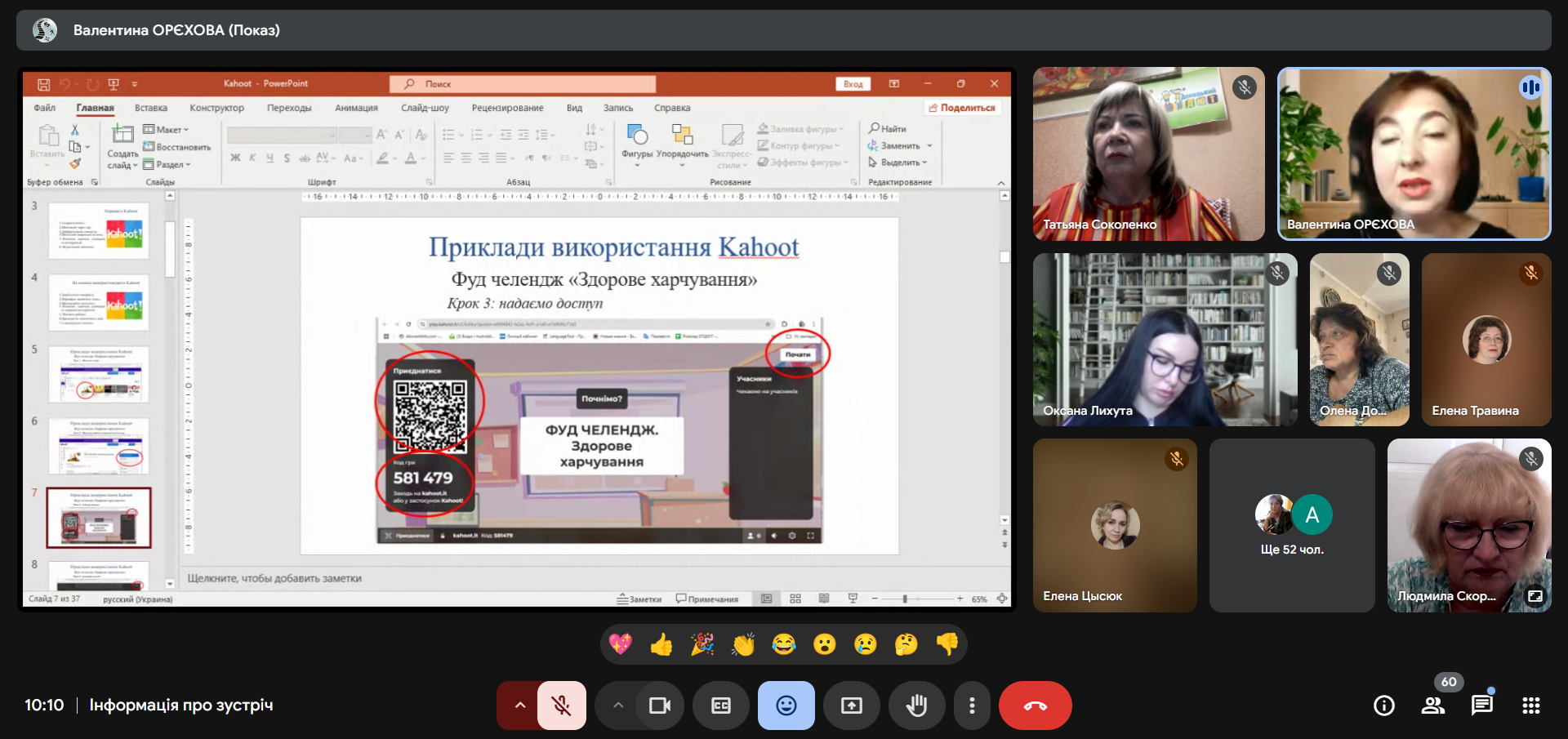The width and height of the screenshot is (1568, 739).
Task: Click the zoom slider in PowerPoint status bar
Action: point(905,599)
